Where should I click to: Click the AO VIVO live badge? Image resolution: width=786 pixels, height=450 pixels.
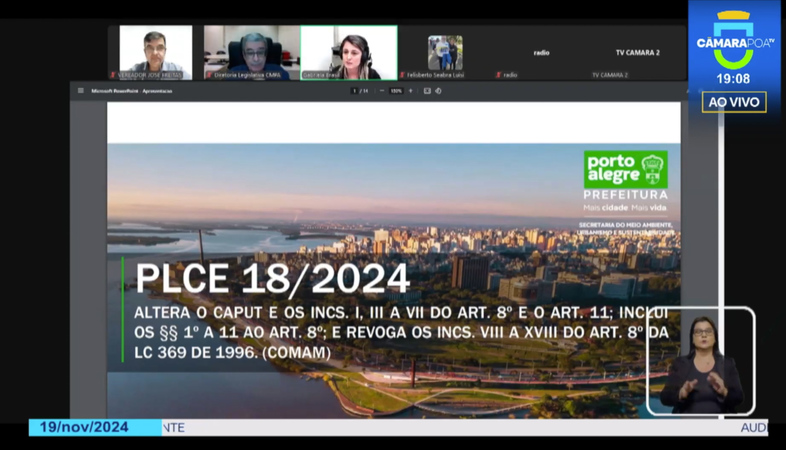pos(734,102)
